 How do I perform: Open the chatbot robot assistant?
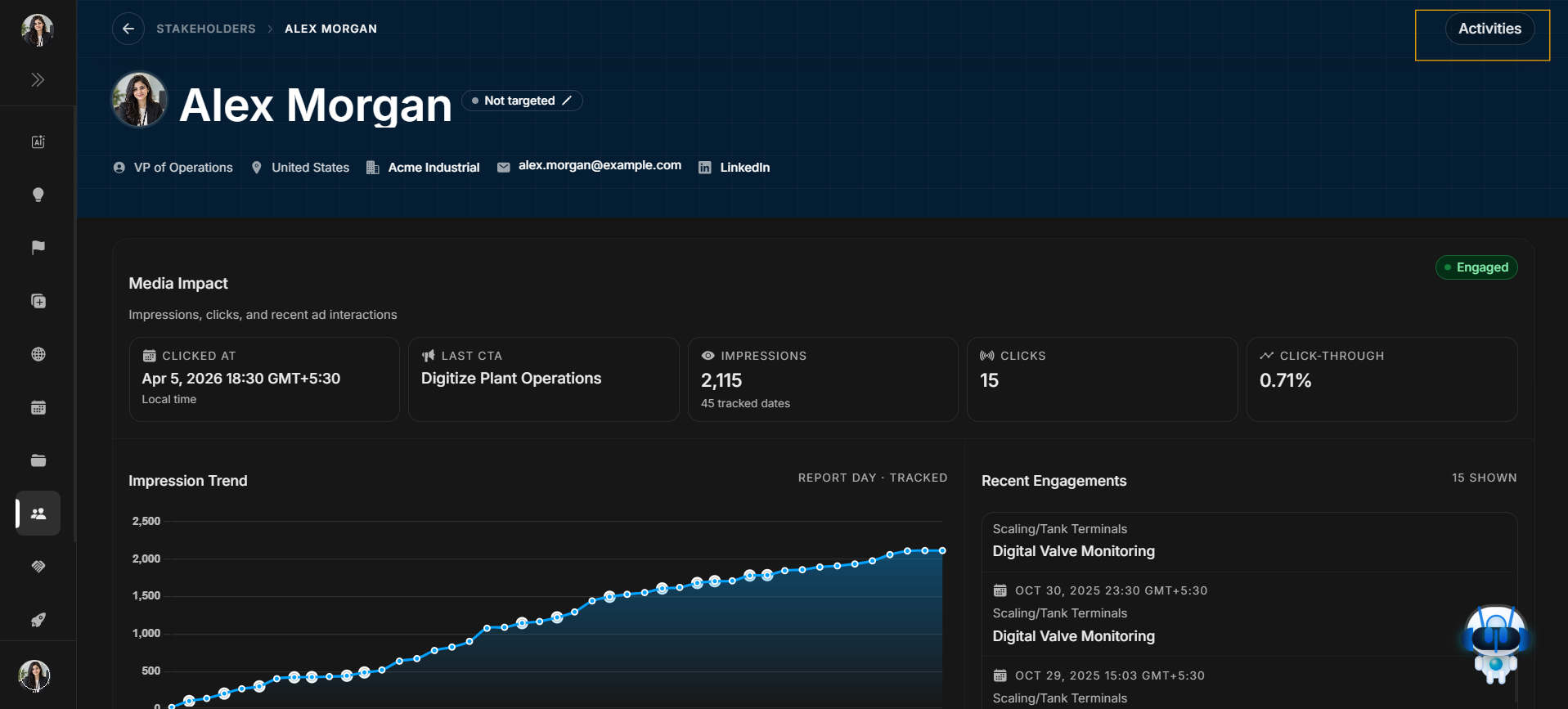click(1495, 644)
